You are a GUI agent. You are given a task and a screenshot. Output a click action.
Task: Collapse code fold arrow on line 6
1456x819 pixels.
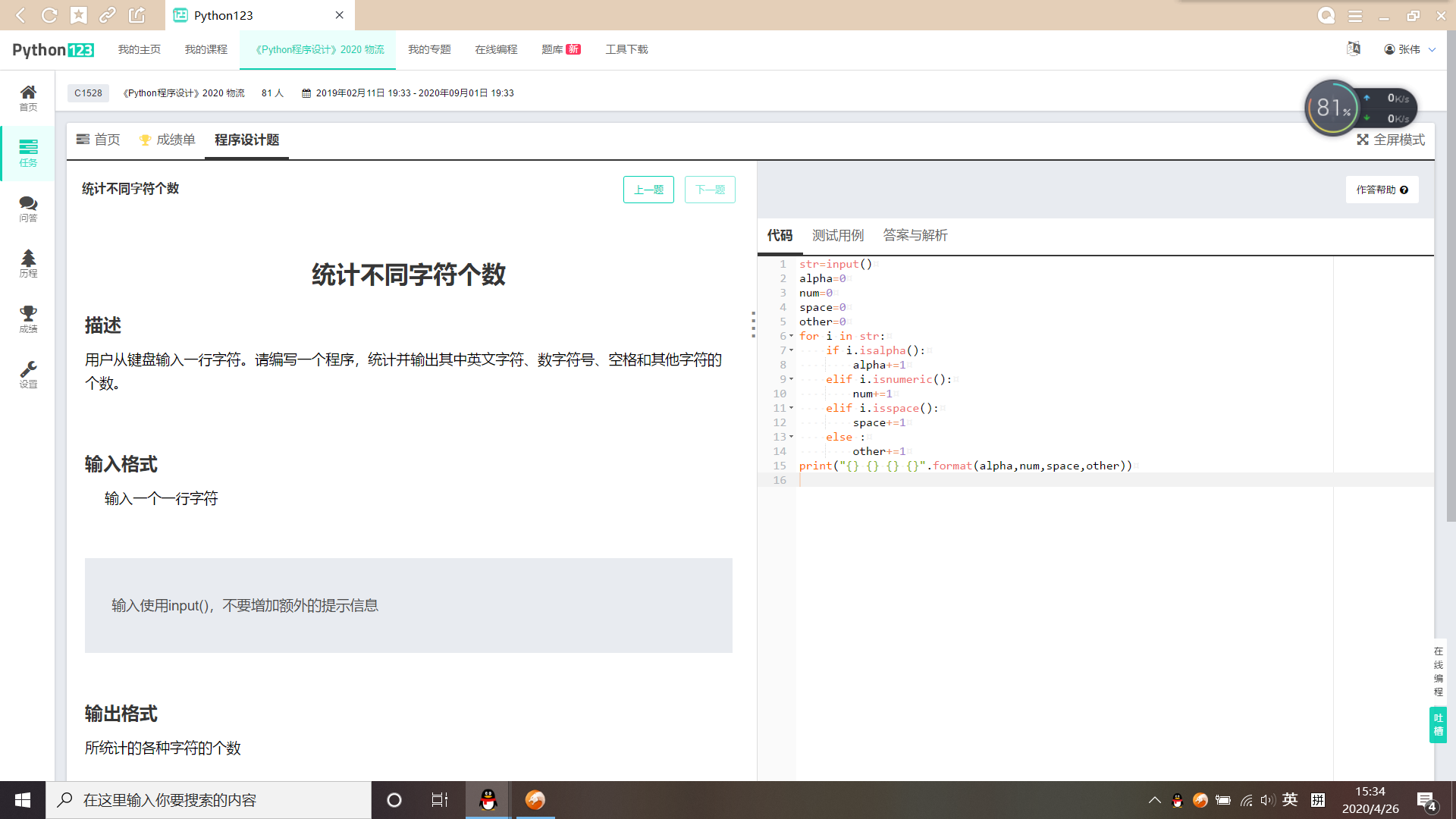pyautogui.click(x=792, y=336)
